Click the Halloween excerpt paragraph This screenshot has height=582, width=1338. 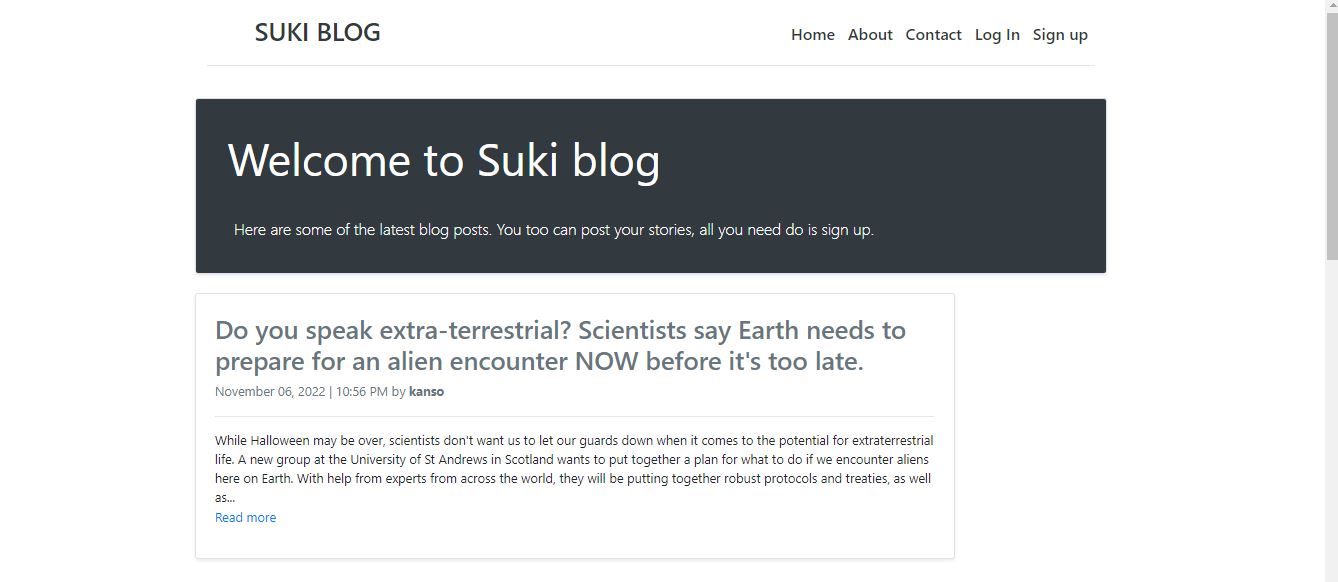pos(573,468)
